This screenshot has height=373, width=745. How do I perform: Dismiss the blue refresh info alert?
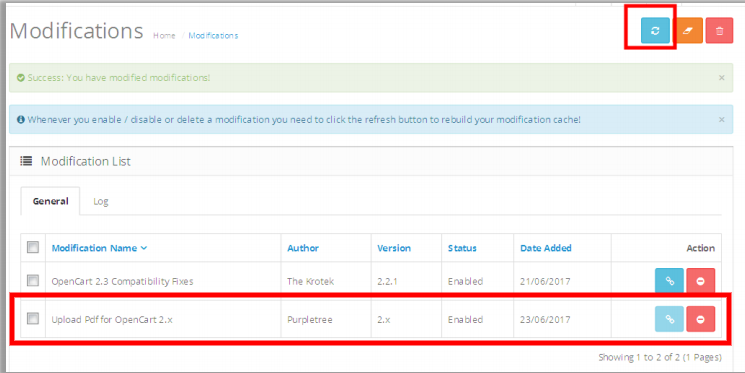722,119
